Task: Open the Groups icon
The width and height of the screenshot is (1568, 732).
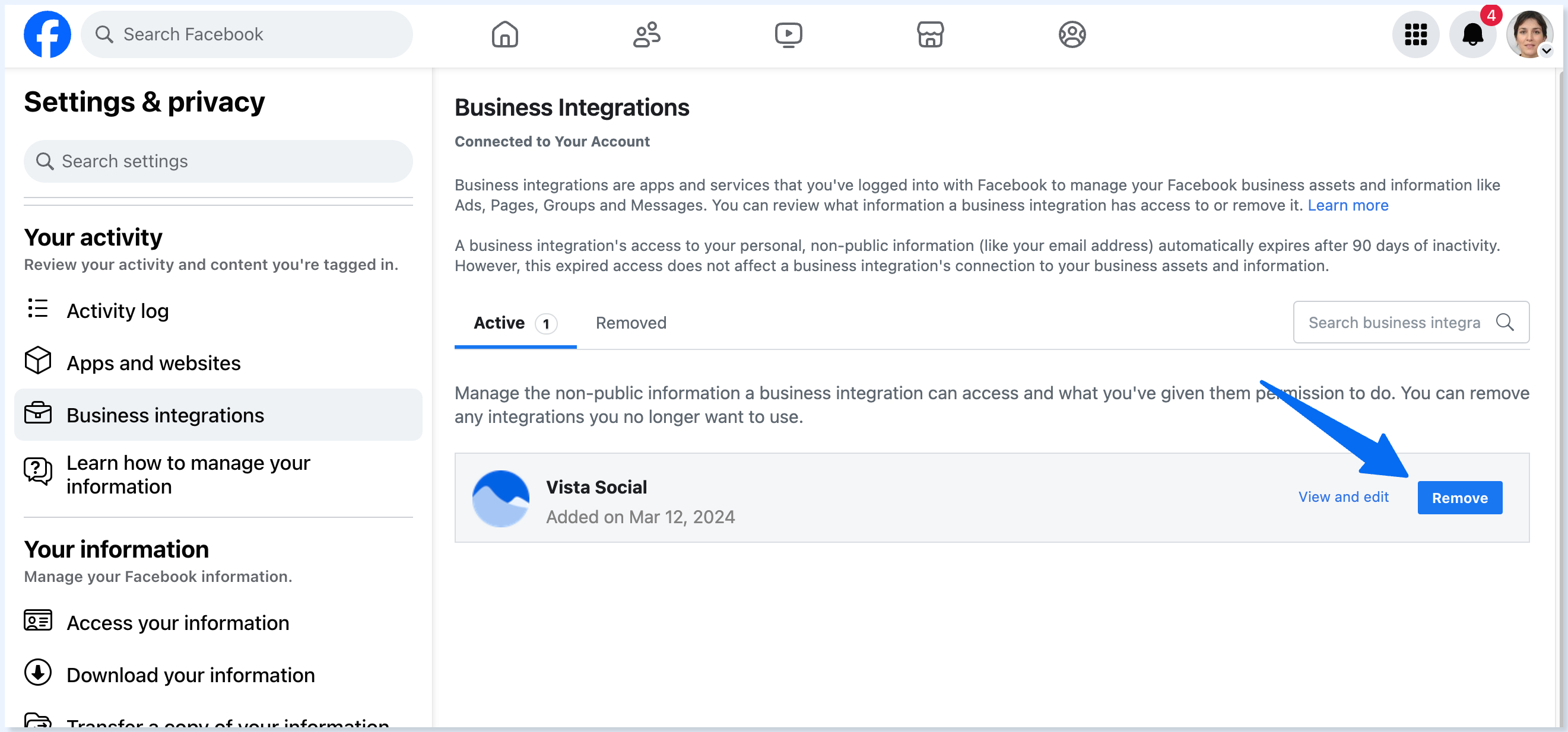Action: (x=1072, y=34)
